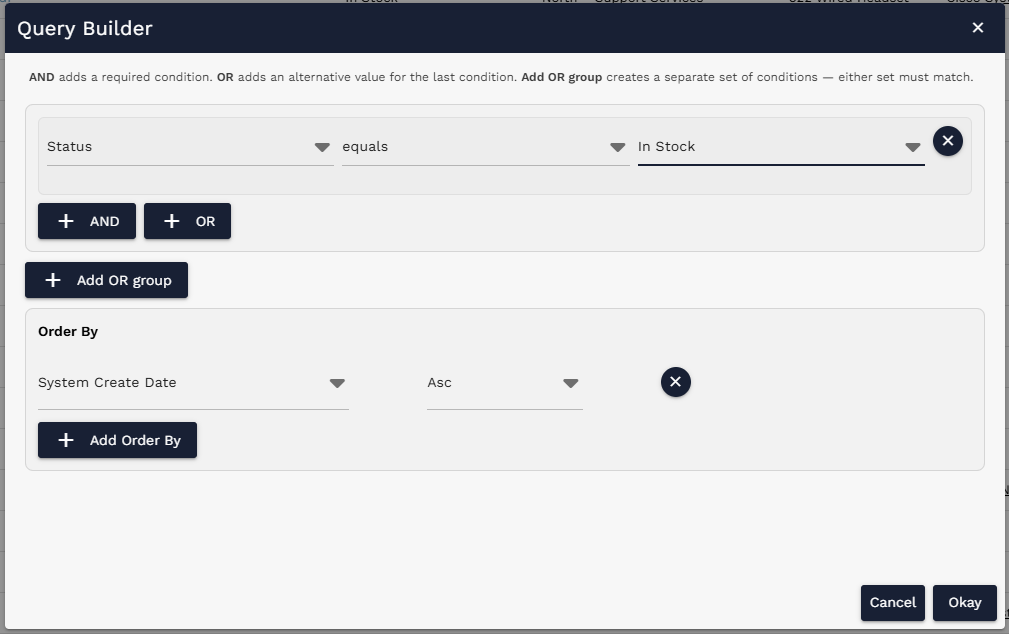The width and height of the screenshot is (1009, 634).
Task: Open the In Stock value dropdown
Action: coord(781,147)
